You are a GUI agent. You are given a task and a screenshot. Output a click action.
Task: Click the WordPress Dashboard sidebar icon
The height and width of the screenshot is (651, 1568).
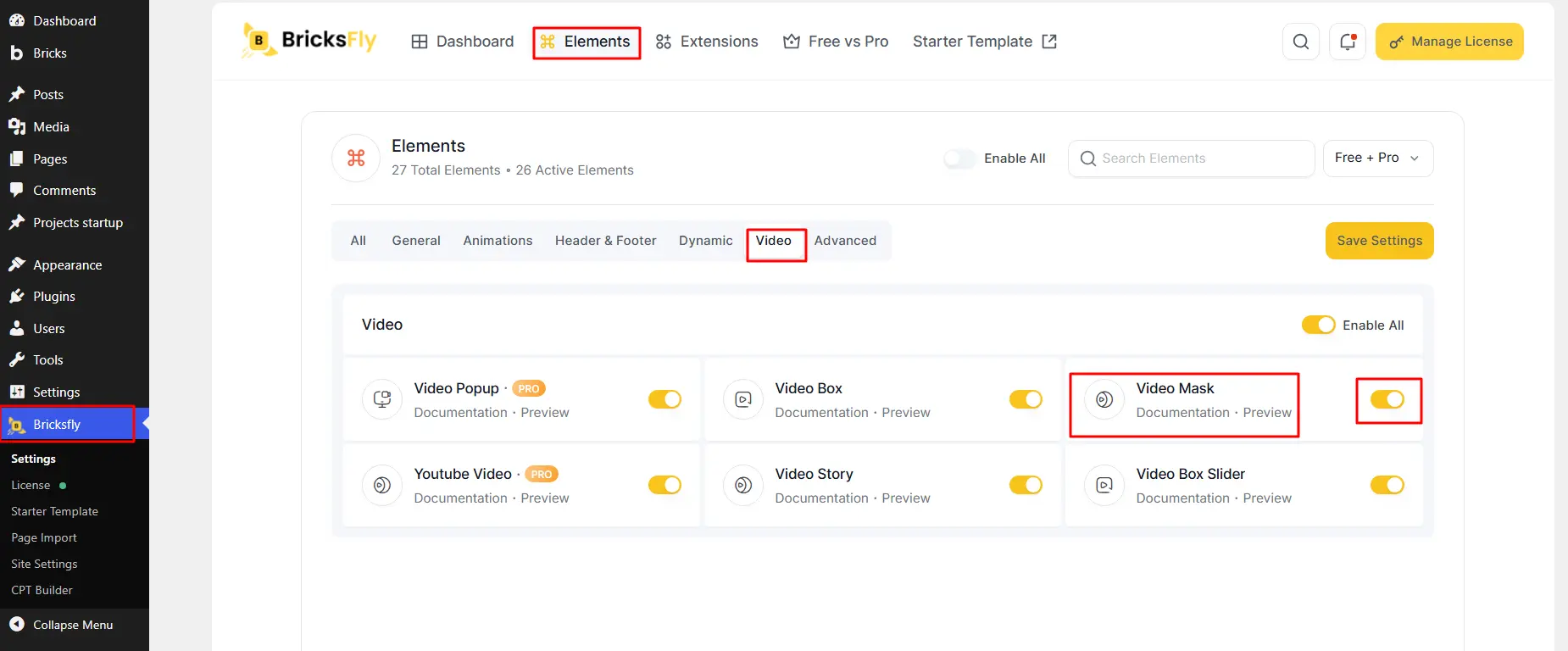(x=17, y=20)
